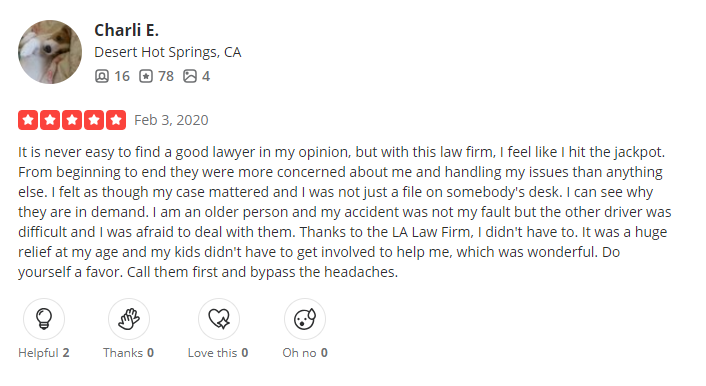Image resolution: width=706 pixels, height=386 pixels.
Task: Click the Love this 0 label
Action: coord(218,353)
